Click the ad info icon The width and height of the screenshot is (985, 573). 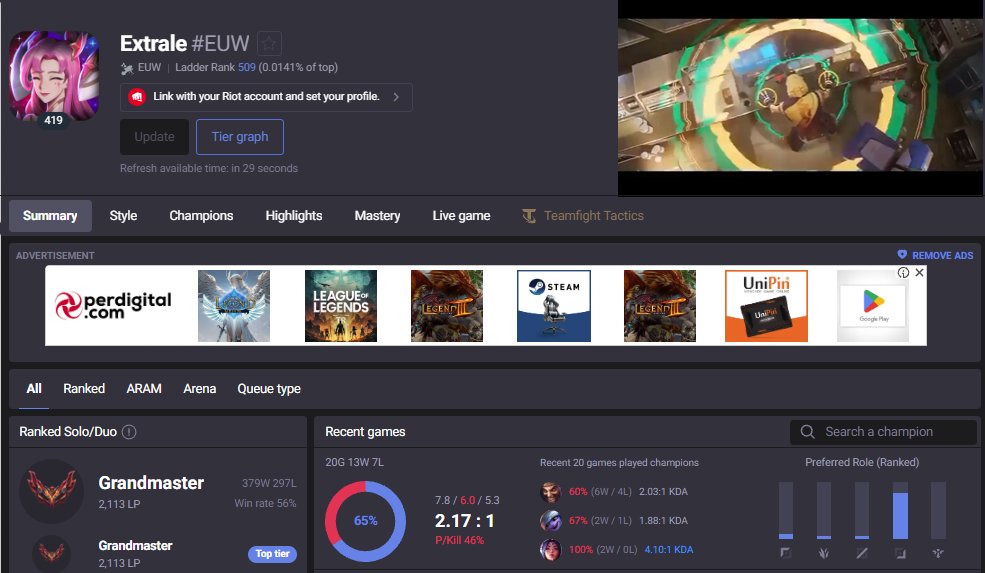tap(903, 273)
